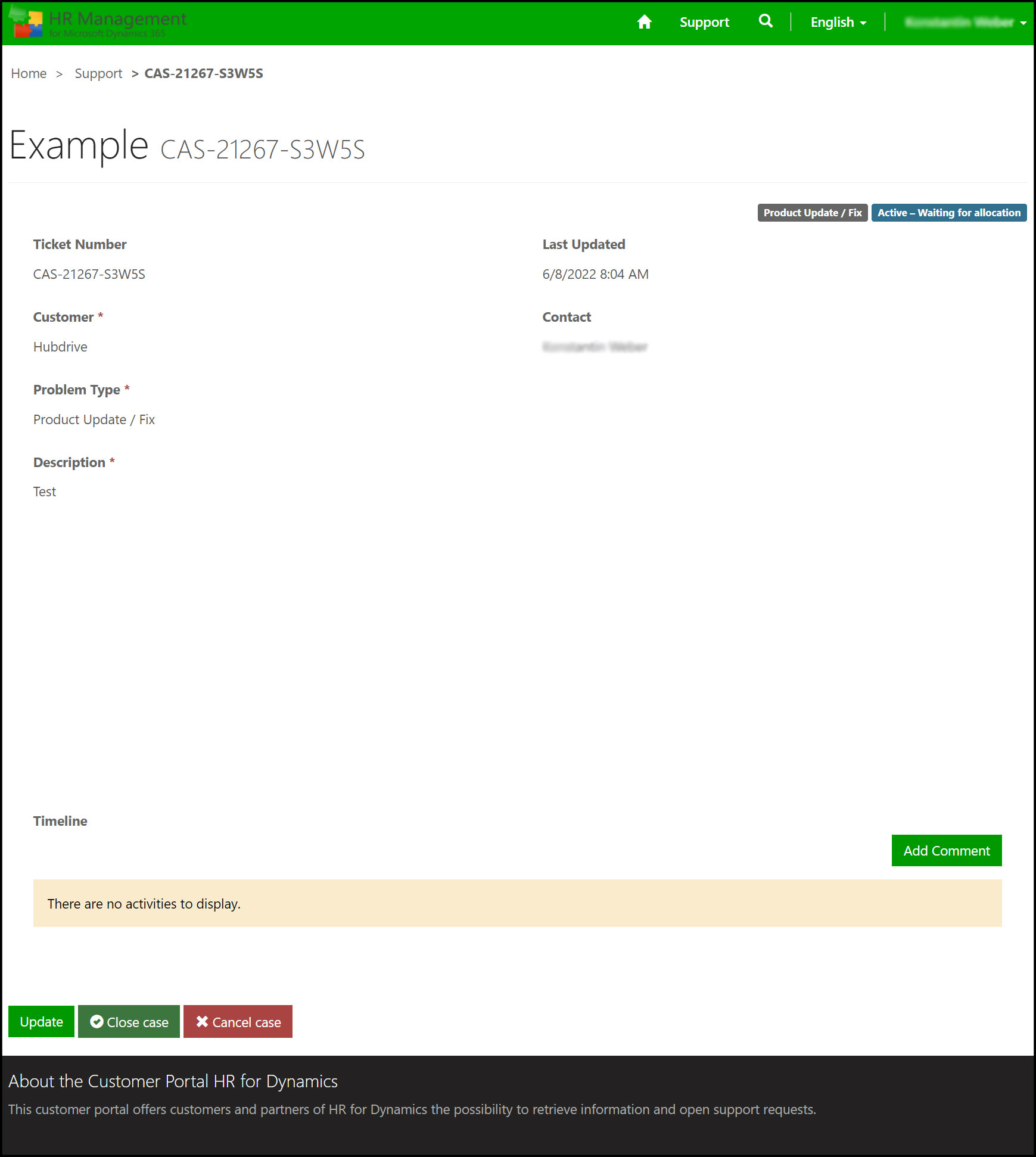
Task: Click the checkmark icon on Close case
Action: (x=97, y=1022)
